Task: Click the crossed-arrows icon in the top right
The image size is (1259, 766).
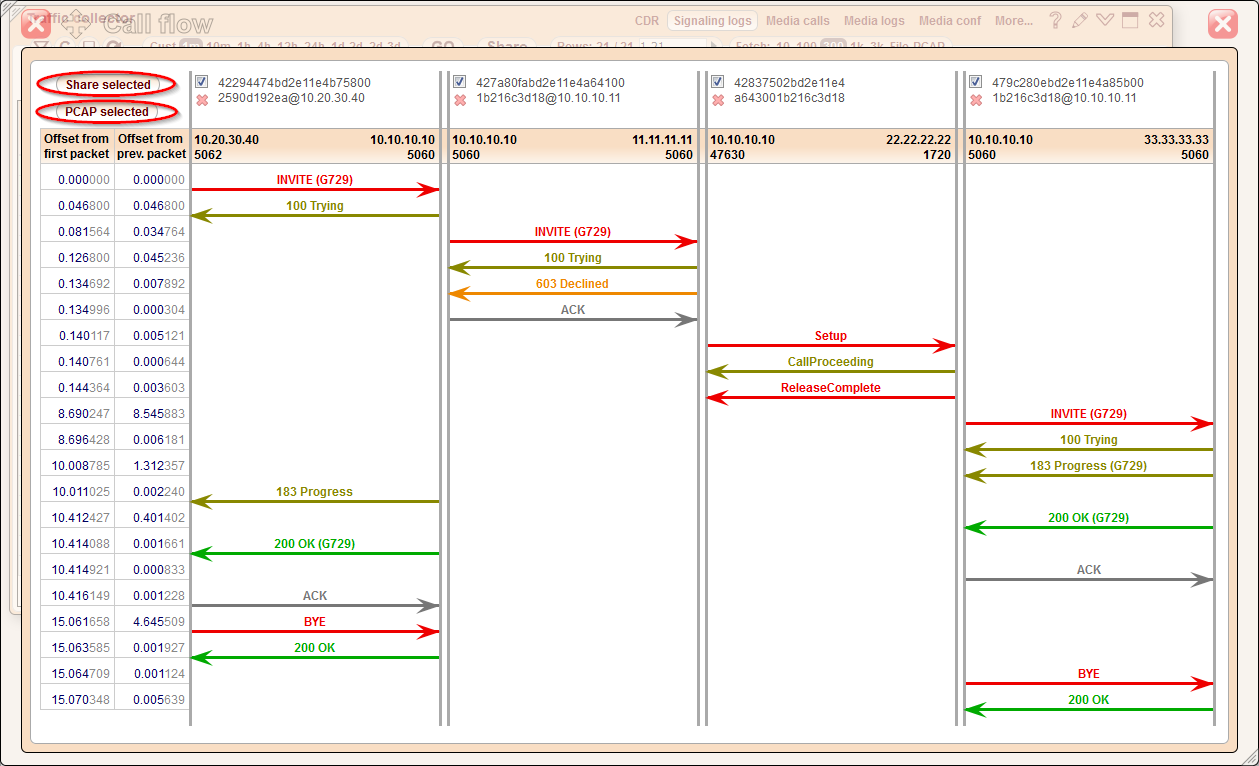Action: pyautogui.click(x=1156, y=20)
